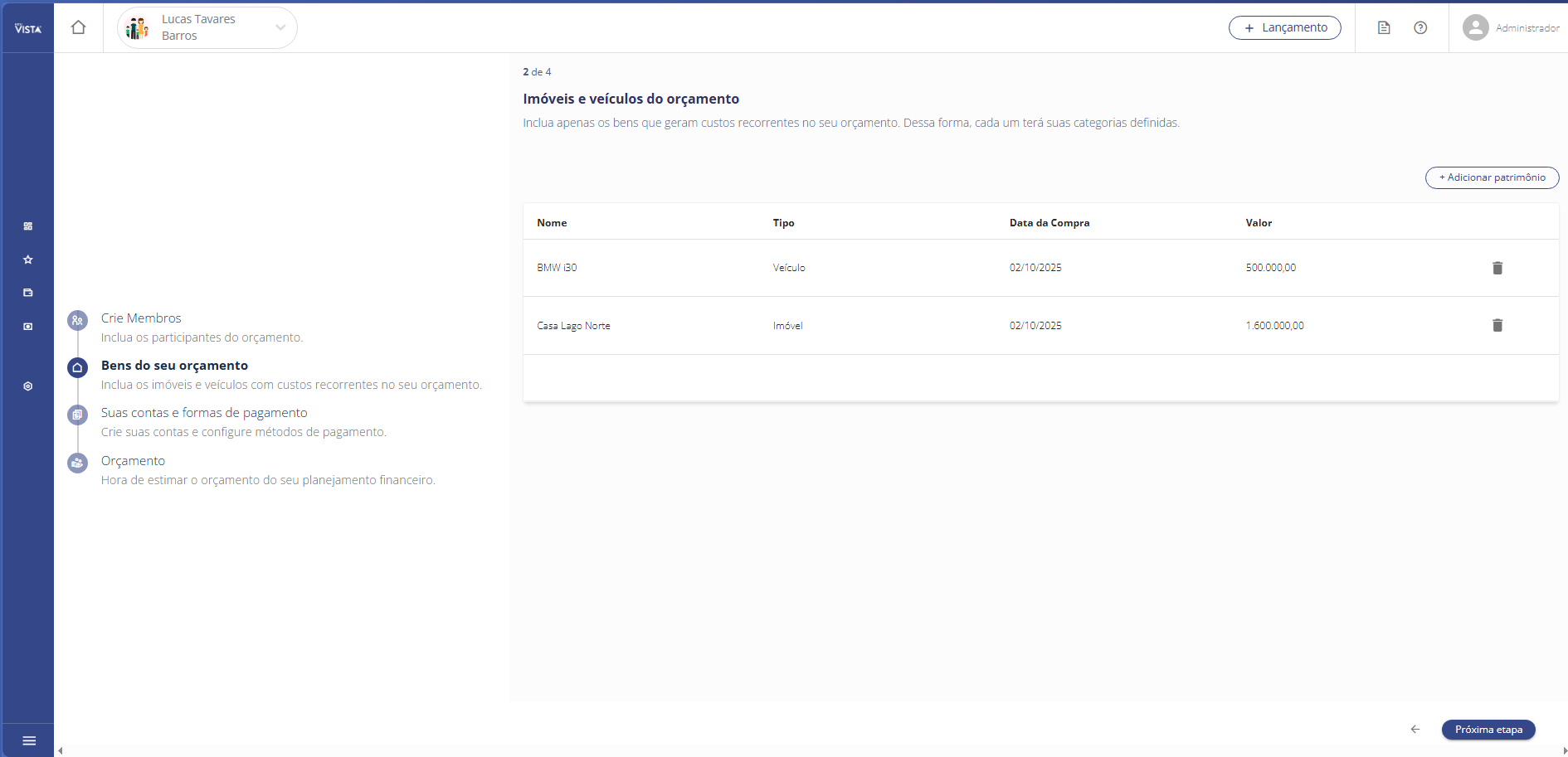Expand the Lucas Tavares Barros family dropdown
1568x757 pixels.
280,27
